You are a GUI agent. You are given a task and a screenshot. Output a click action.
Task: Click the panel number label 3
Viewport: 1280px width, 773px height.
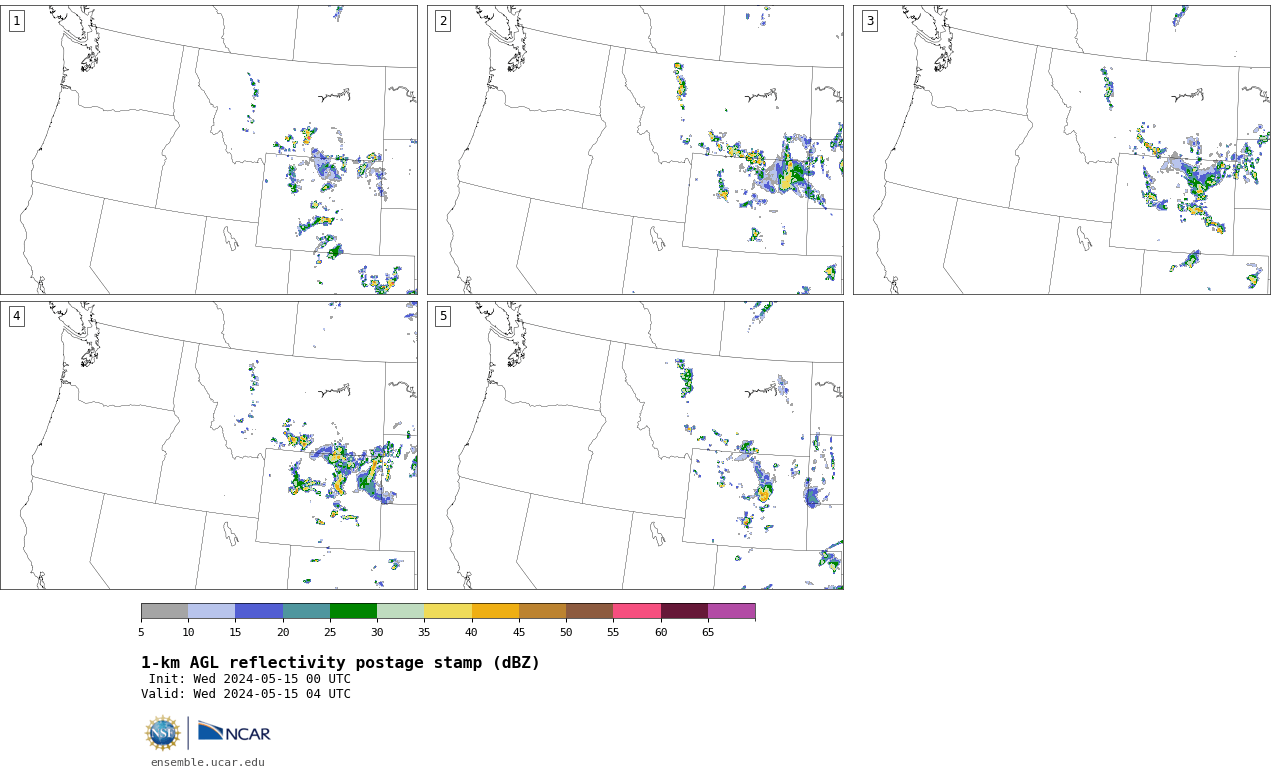click(869, 21)
